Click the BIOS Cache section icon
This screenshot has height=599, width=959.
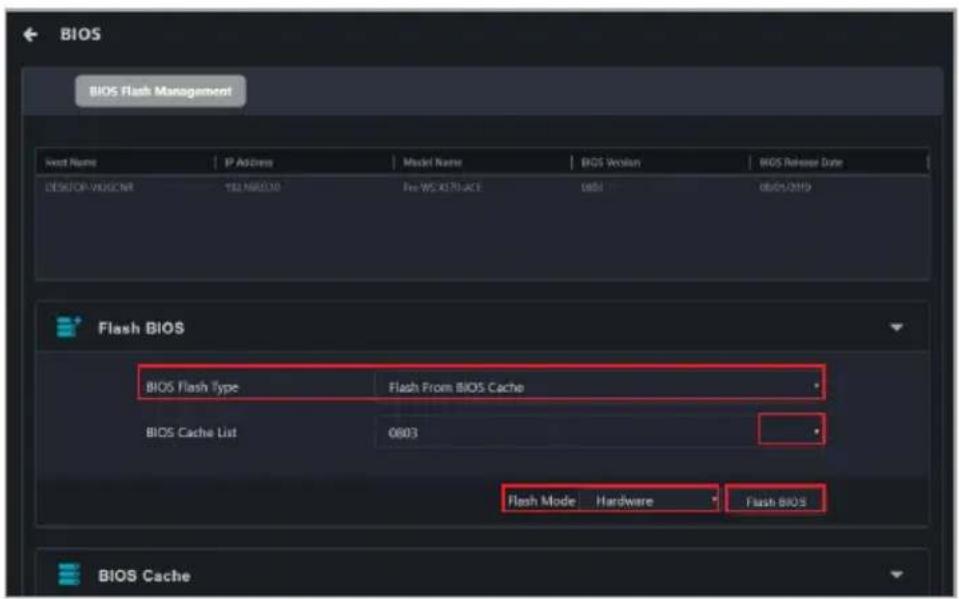click(68, 575)
